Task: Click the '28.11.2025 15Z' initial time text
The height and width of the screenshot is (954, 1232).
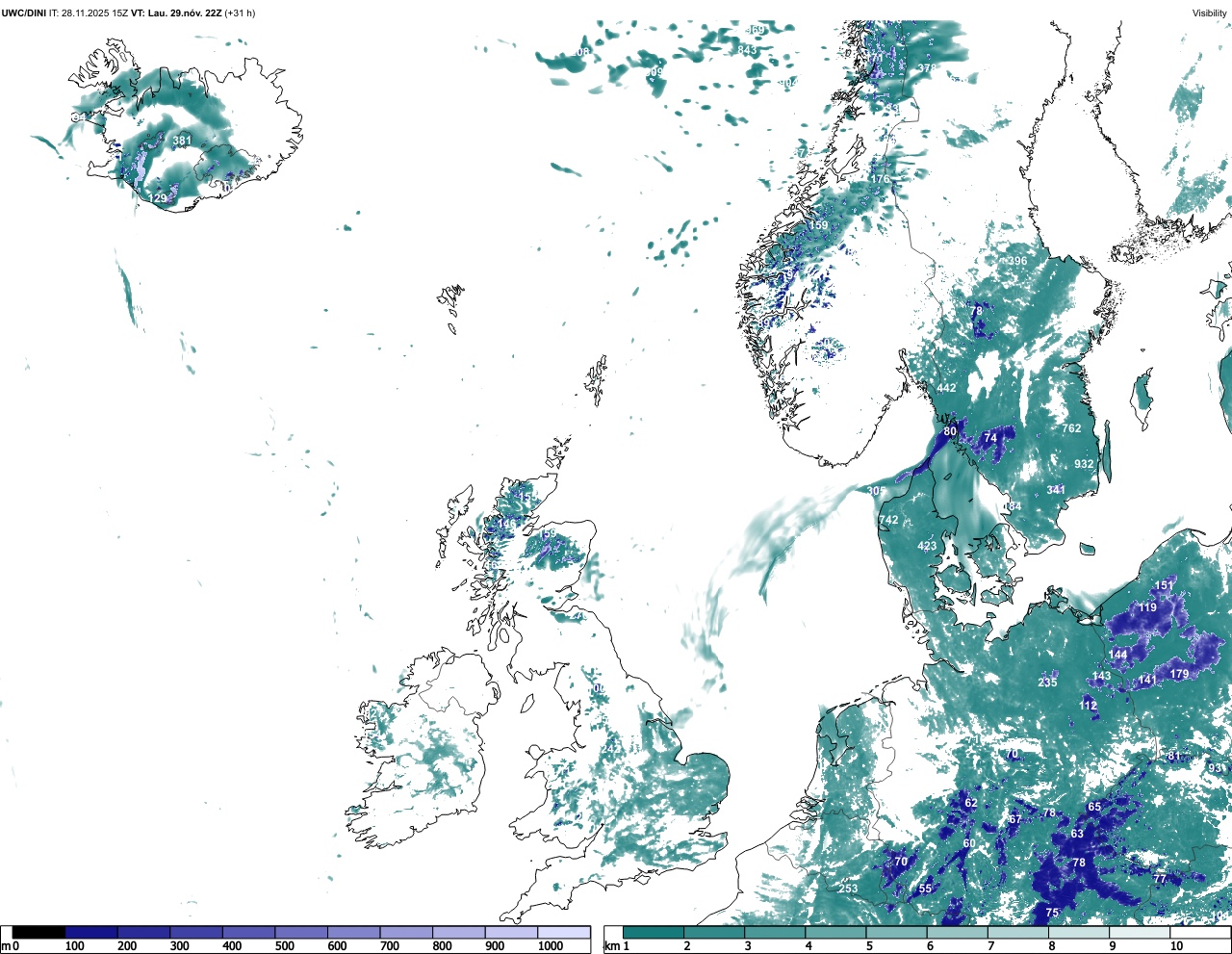Action: coord(94,13)
